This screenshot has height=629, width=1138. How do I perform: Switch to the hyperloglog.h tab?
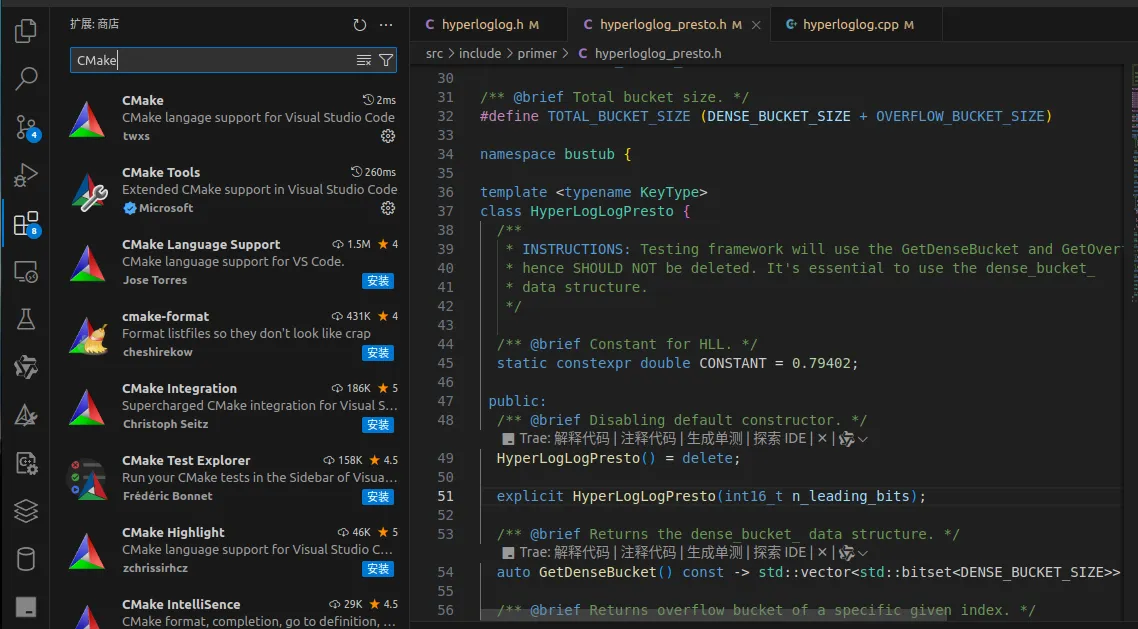tap(482, 25)
